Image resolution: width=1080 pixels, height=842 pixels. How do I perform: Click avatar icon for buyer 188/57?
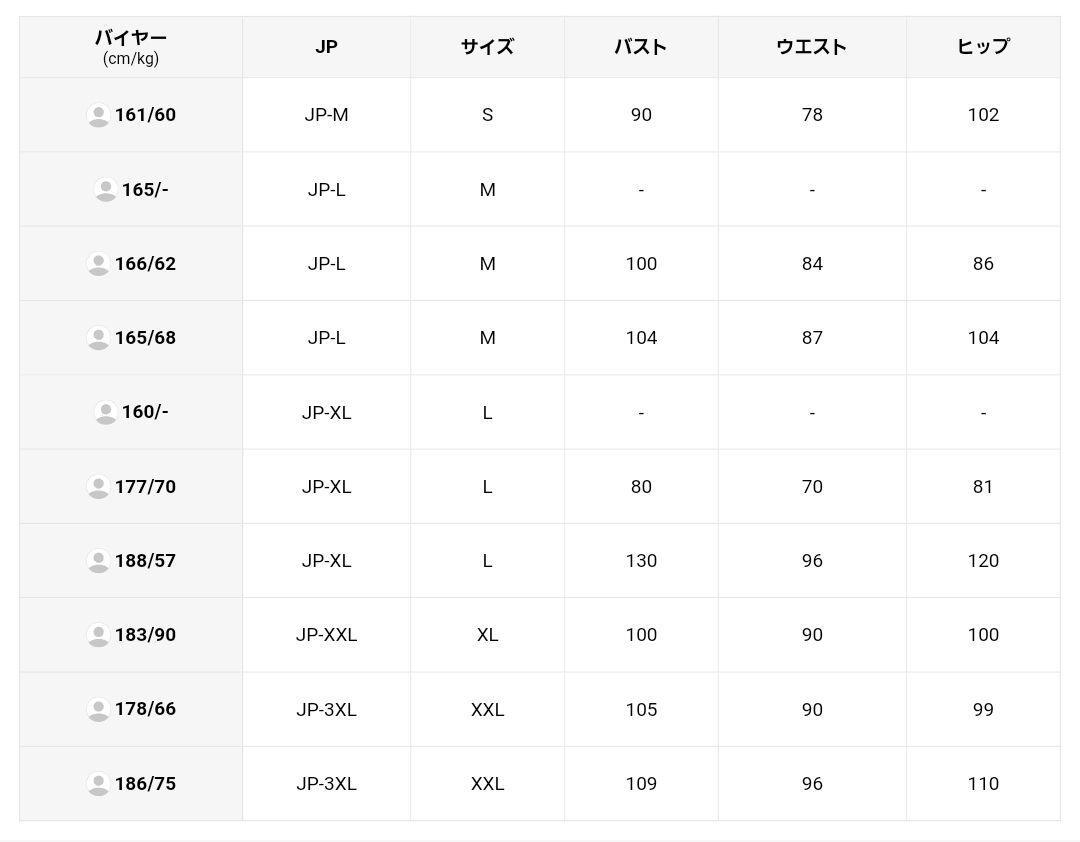tap(98, 561)
